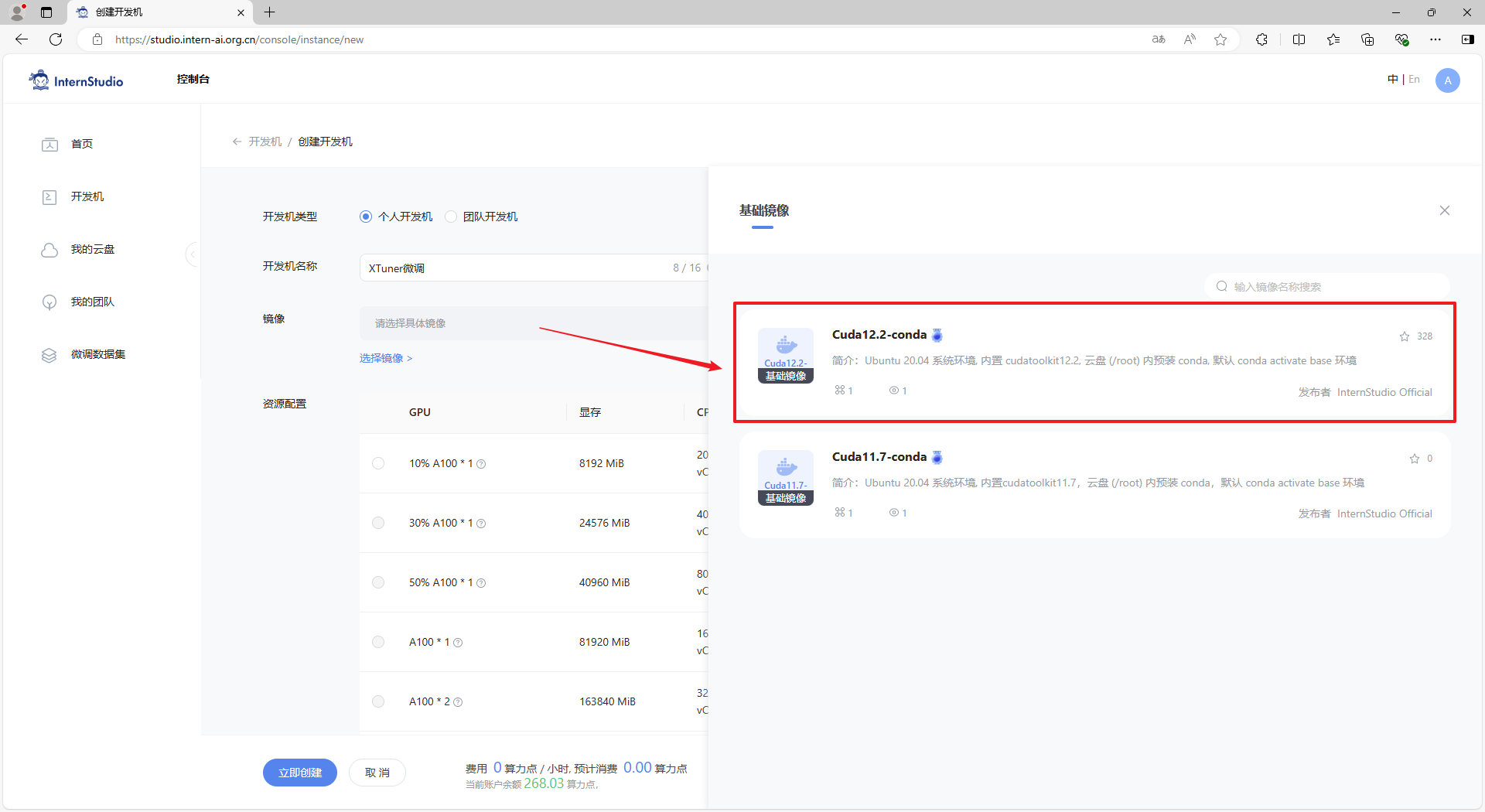The image size is (1485, 812).
Task: Click the Cuda11.7 docker thumbnail
Action: click(x=786, y=478)
